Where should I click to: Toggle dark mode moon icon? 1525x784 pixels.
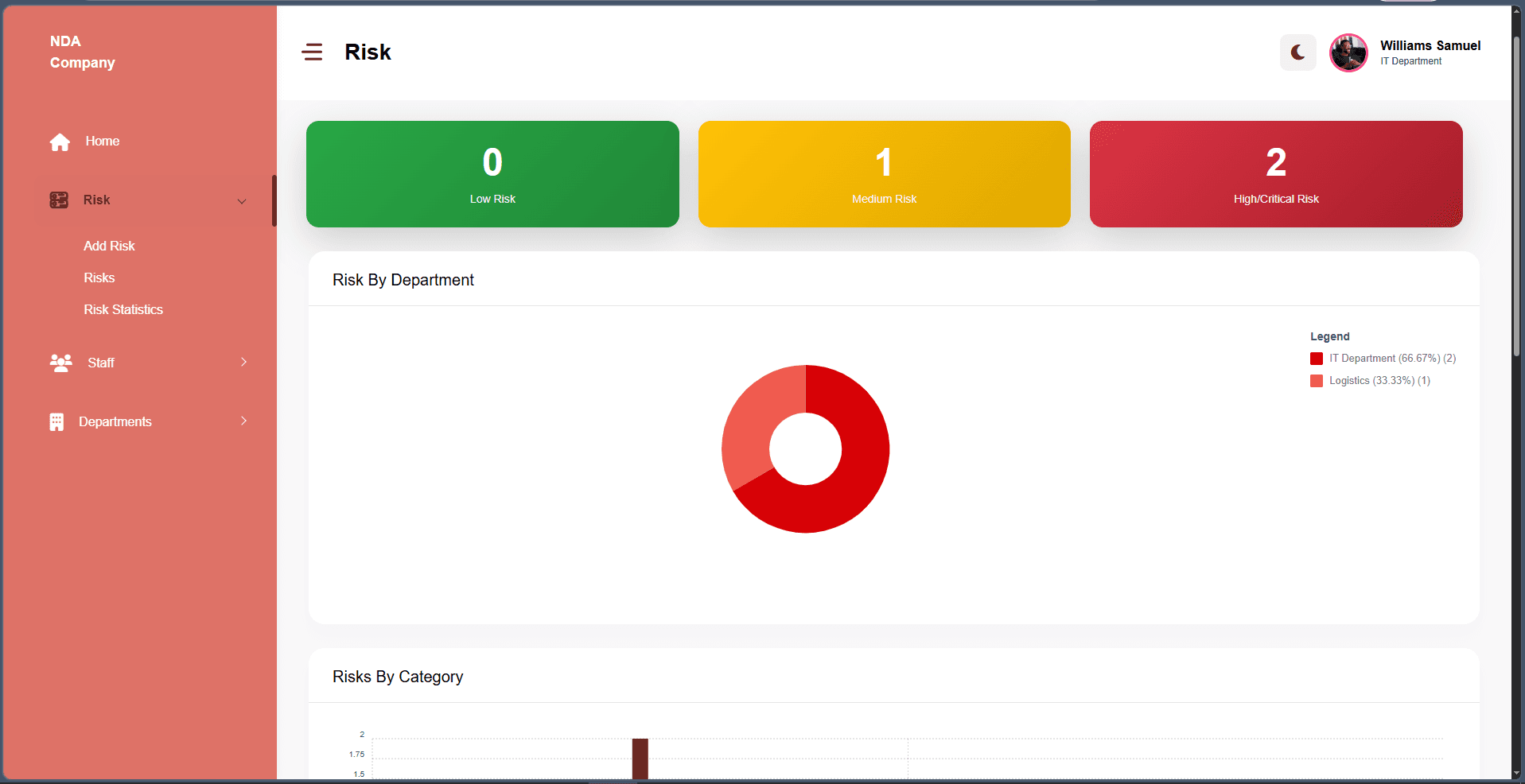(1297, 52)
